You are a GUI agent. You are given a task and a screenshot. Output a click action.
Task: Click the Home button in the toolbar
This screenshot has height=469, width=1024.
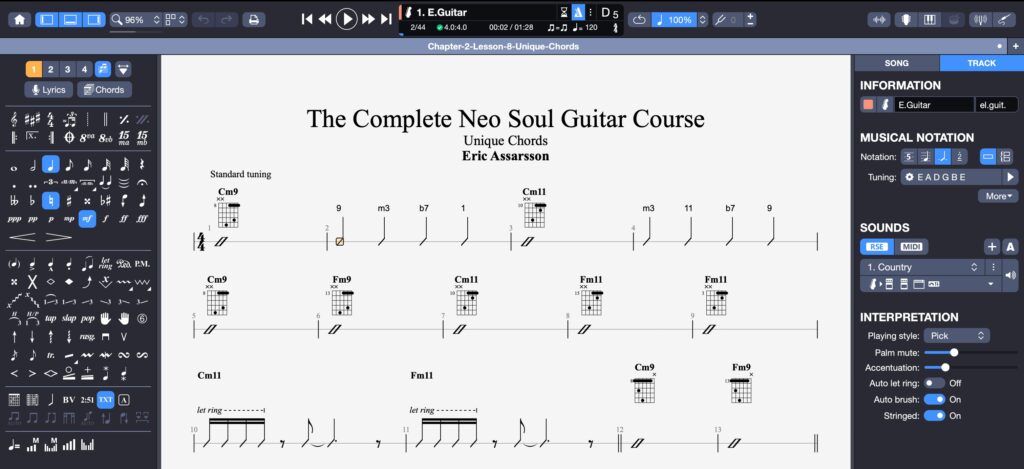coord(18,19)
